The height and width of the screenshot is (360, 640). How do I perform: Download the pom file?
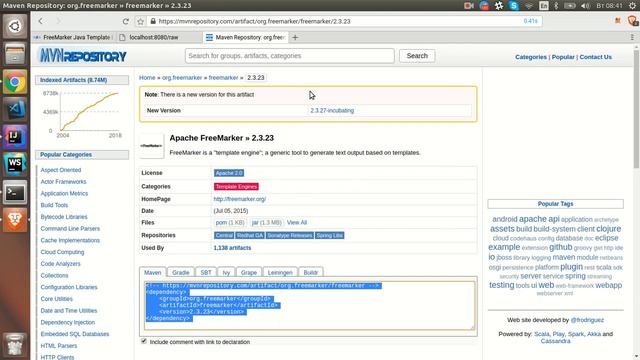(x=230, y=222)
